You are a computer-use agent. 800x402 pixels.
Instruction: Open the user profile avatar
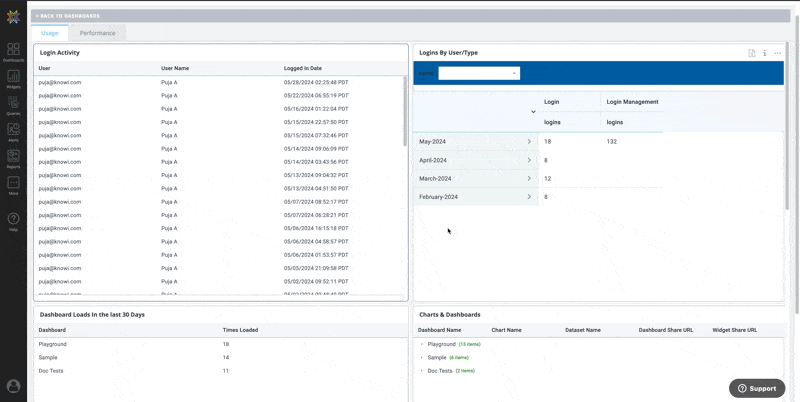click(x=13, y=386)
